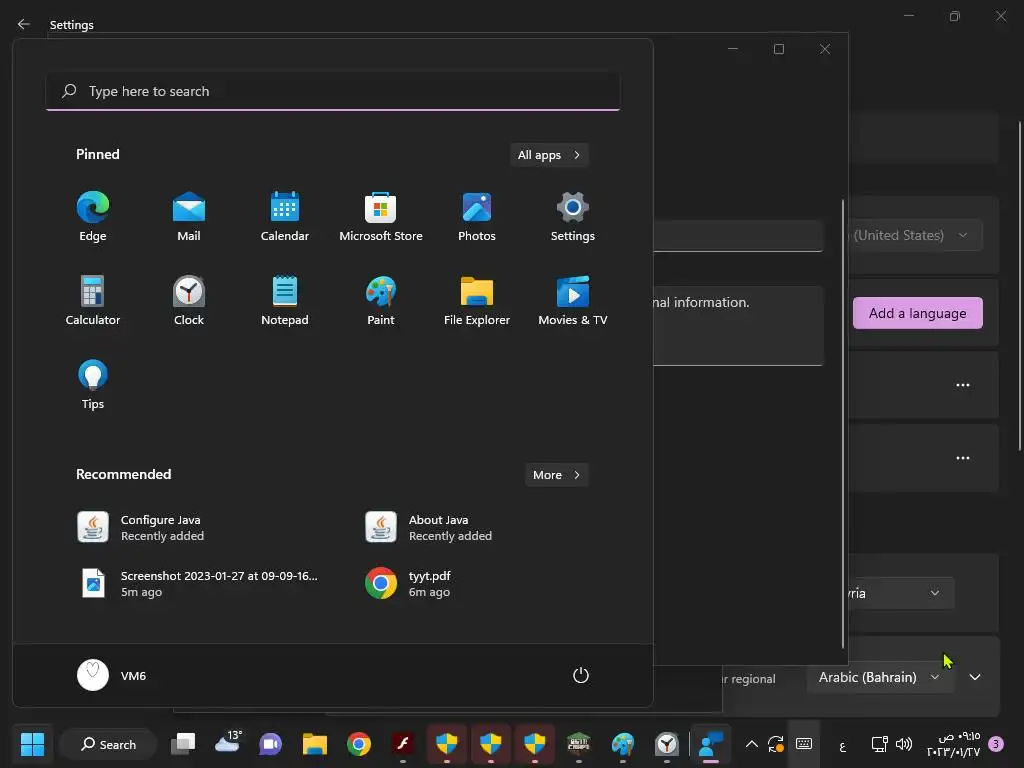
Task: Launch the Photos app
Action: (x=477, y=217)
